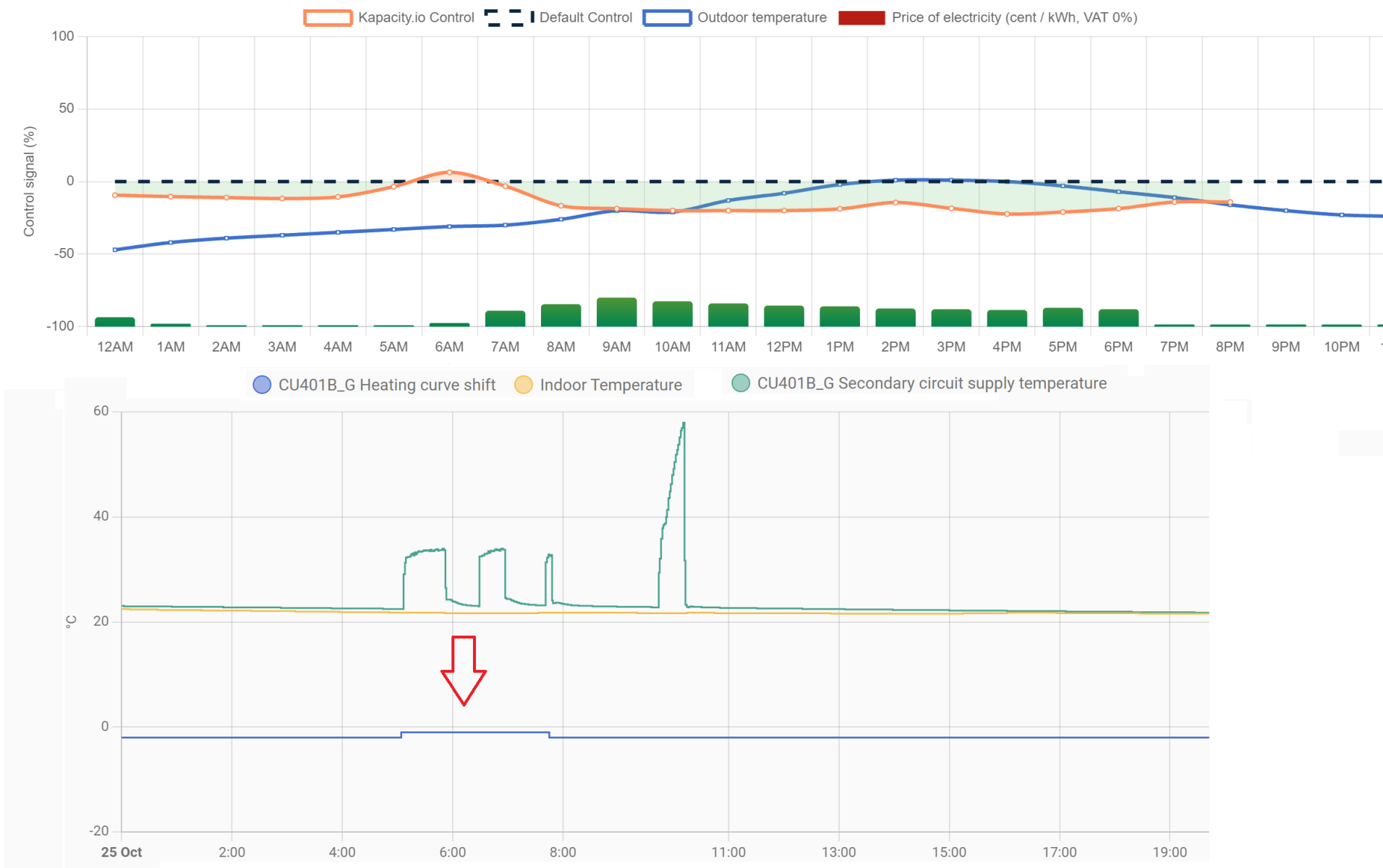Click the yellow Indoor Temperature circle icon
The image size is (1383, 868).
click(x=523, y=385)
